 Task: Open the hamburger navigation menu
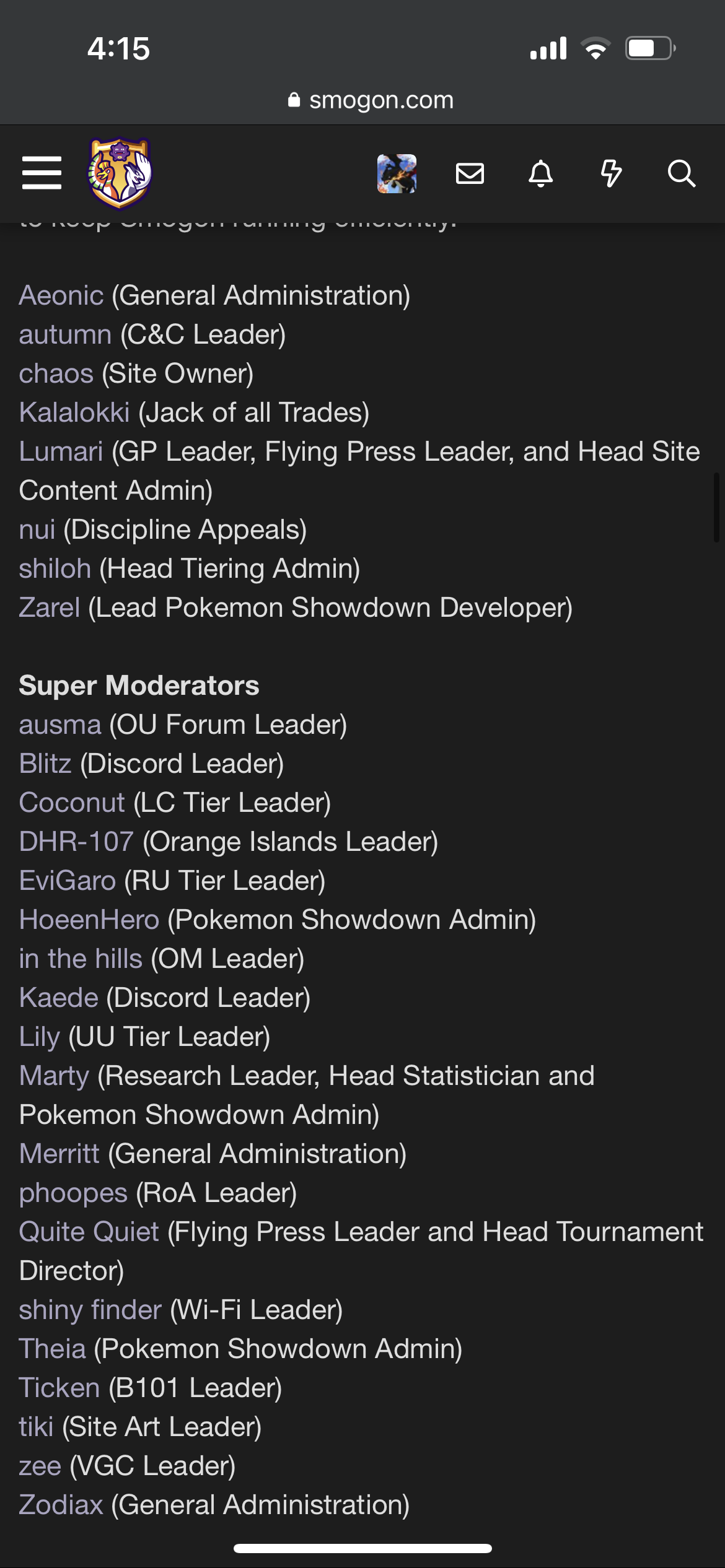tap(42, 173)
